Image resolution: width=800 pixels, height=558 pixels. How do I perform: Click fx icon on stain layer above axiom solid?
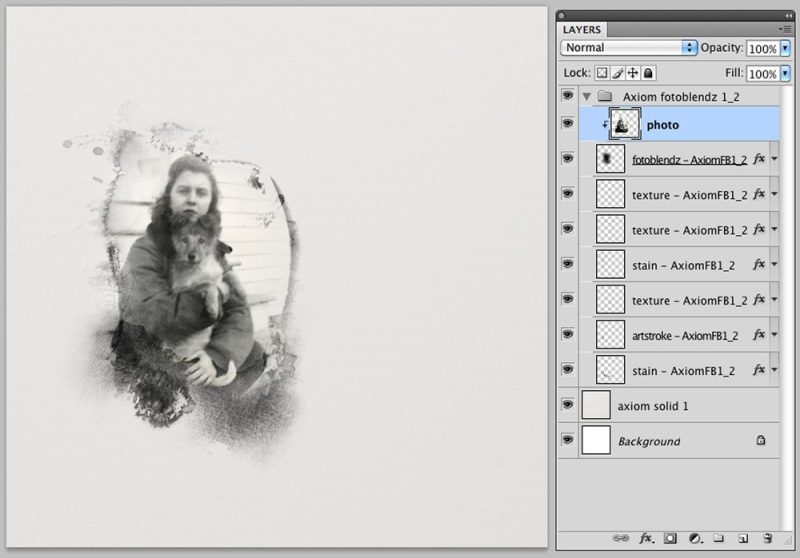[759, 370]
